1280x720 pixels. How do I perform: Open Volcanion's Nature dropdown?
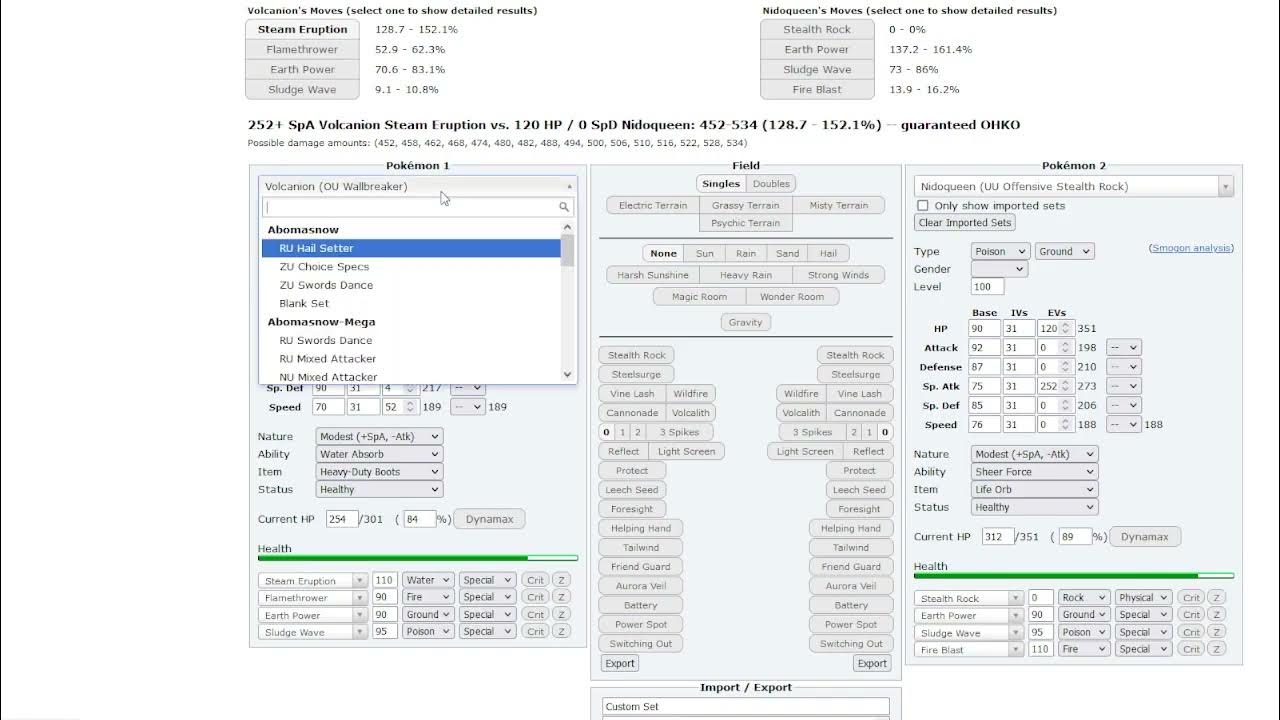[x=379, y=437]
